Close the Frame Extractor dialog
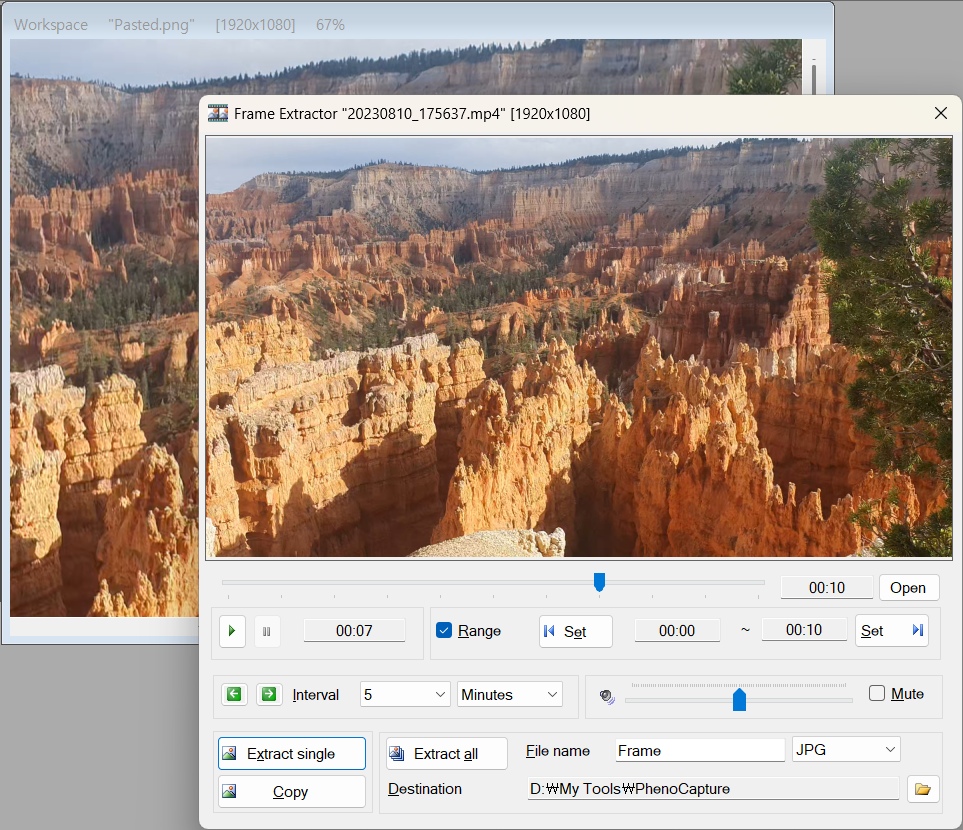Viewport: 963px width, 830px height. tap(940, 113)
